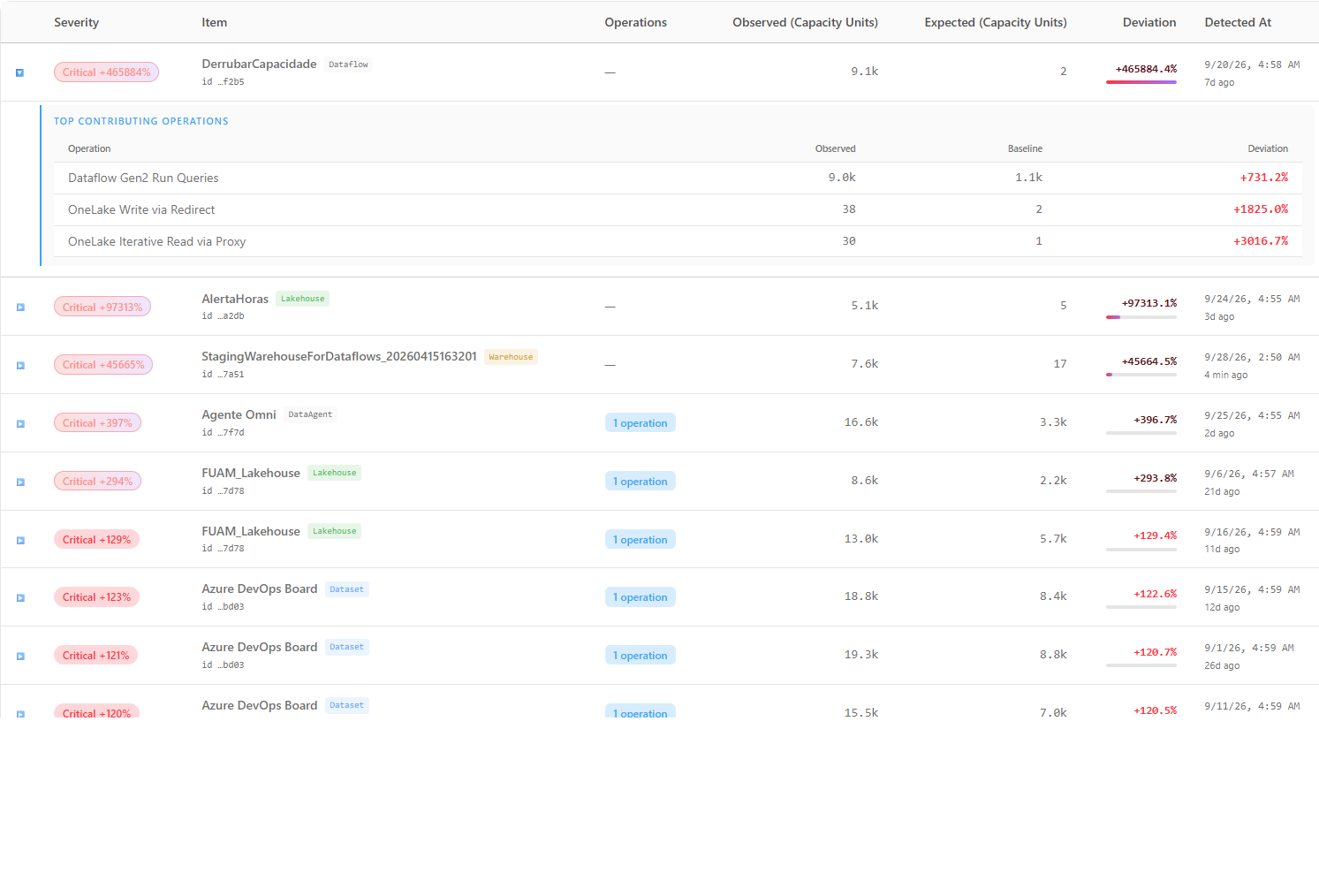Viewport: 1319px width, 896px height.
Task: Select the Agente Omni item name
Action: tap(239, 414)
